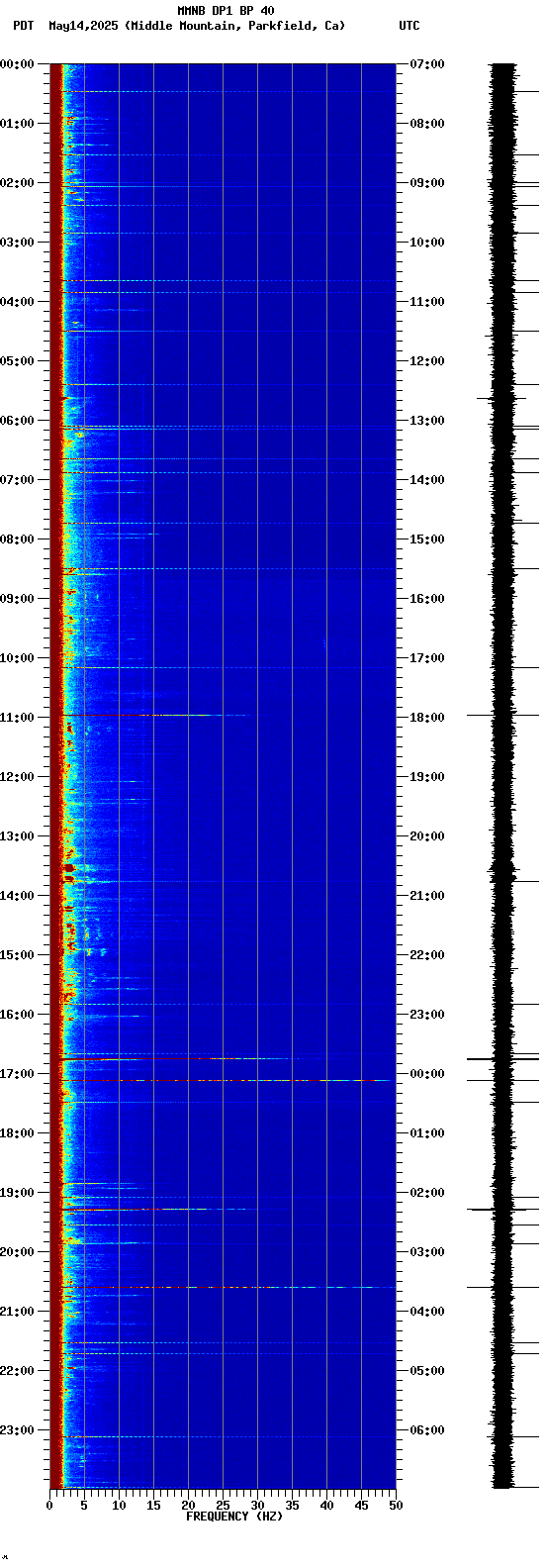
Task: Click the 06:00 PDT time label
Action: pyautogui.click(x=17, y=421)
